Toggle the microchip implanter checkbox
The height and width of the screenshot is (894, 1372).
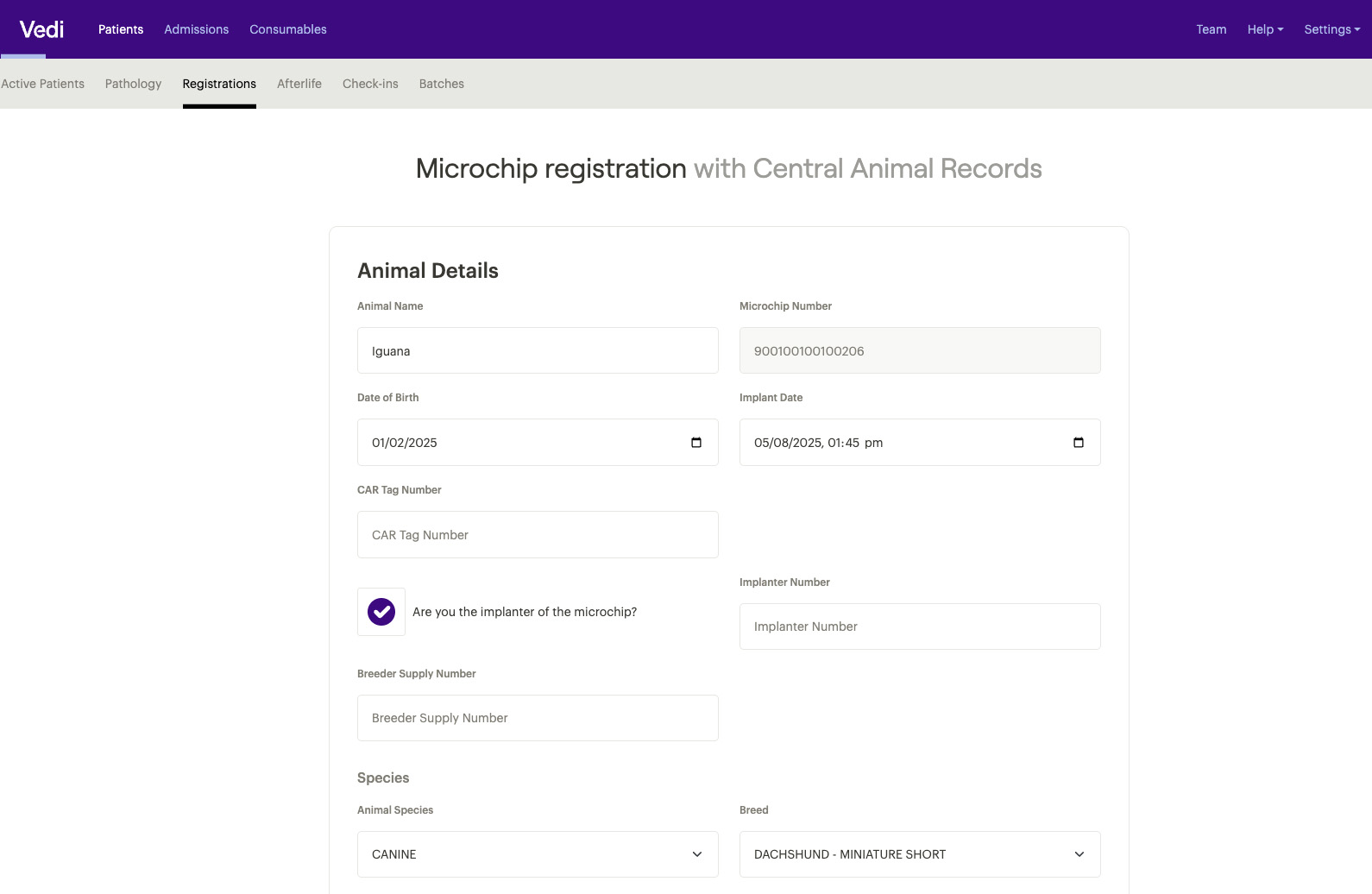click(x=381, y=612)
